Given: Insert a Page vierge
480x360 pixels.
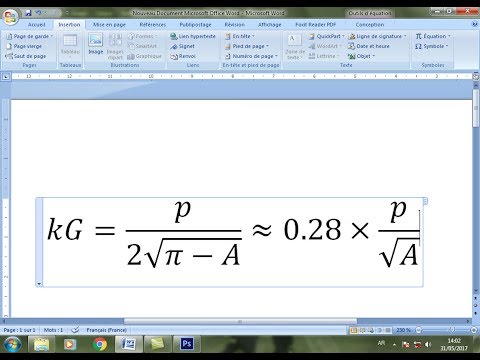Looking at the screenshot, I should click(24, 46).
